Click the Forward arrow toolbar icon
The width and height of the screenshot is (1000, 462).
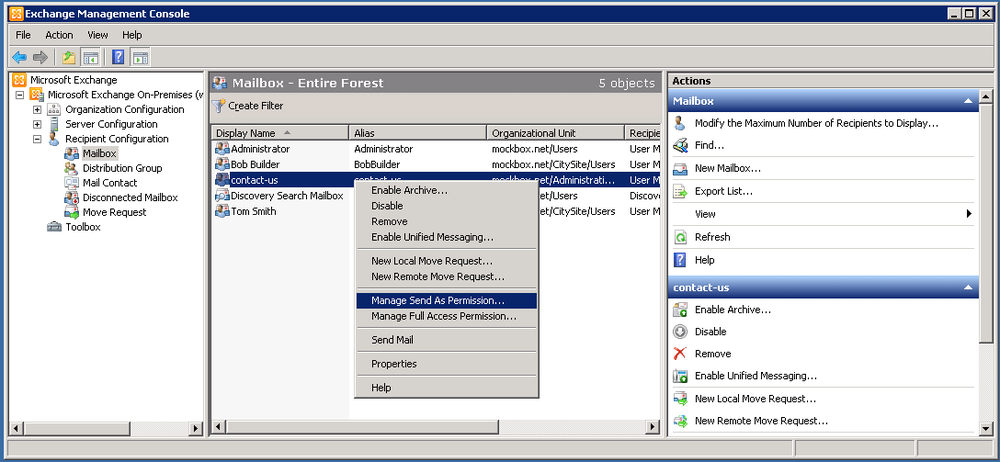[40, 57]
